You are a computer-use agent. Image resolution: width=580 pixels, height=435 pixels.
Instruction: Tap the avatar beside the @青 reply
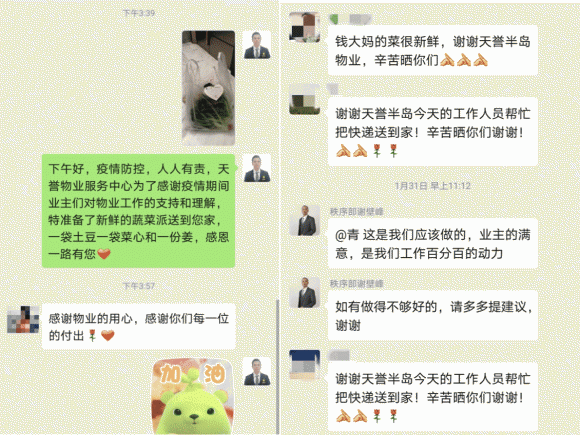pos(304,220)
